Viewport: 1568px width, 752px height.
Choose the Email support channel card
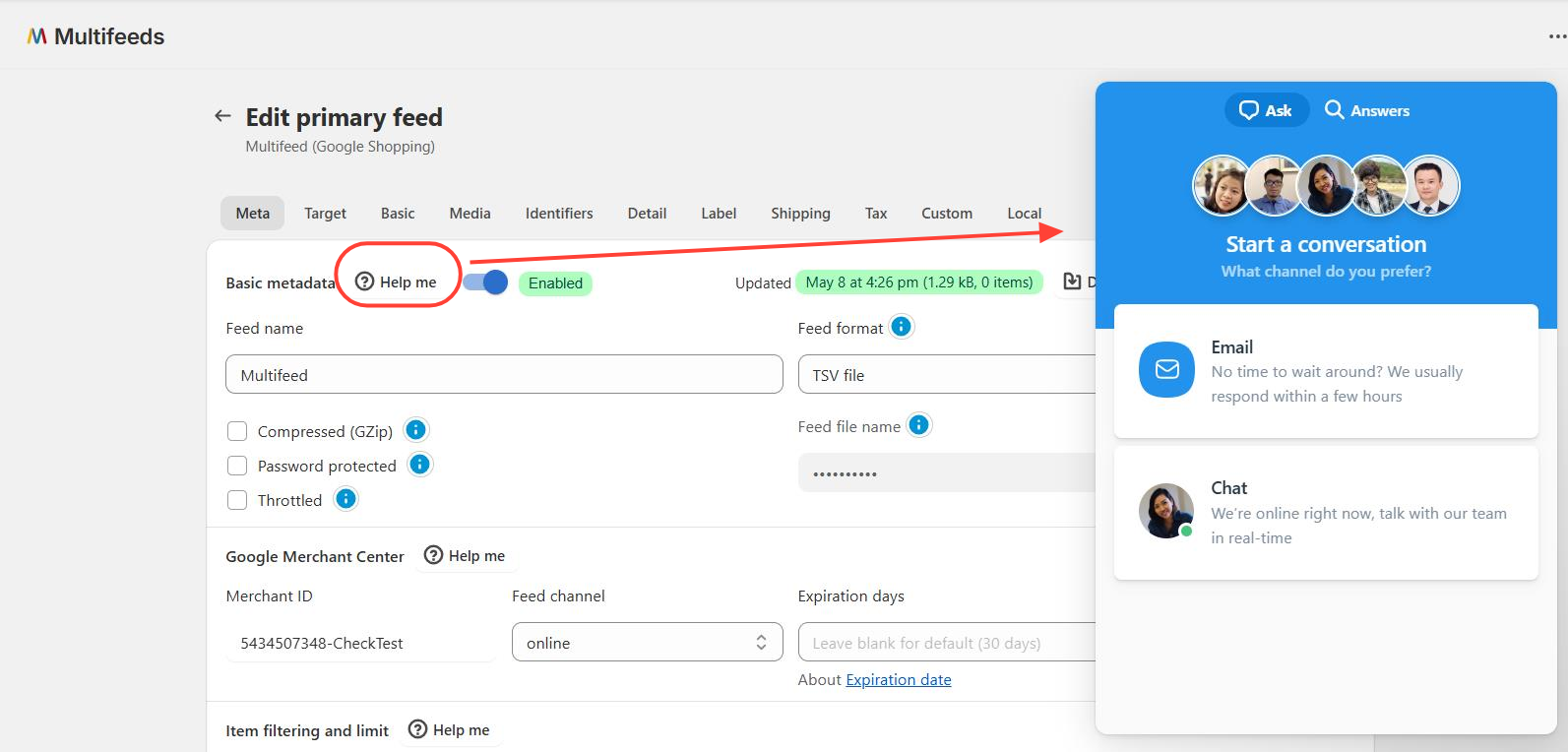tap(1326, 371)
